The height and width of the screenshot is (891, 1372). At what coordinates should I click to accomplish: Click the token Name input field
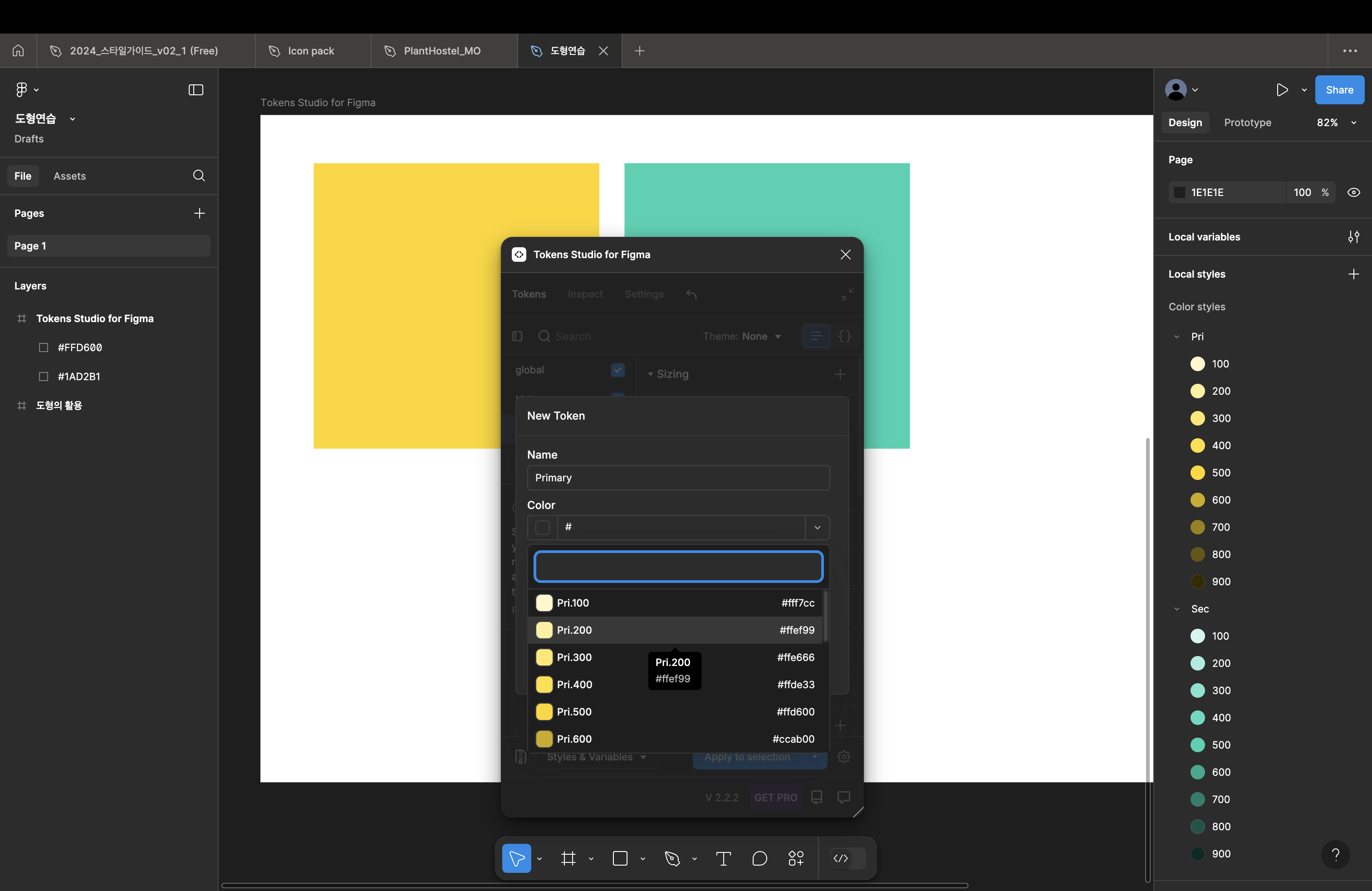[678, 478]
